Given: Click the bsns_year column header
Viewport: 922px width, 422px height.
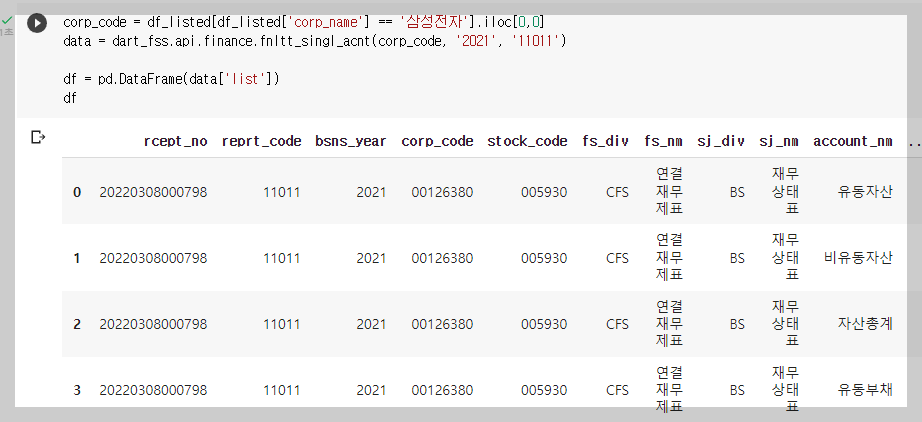Looking at the screenshot, I should click(351, 142).
